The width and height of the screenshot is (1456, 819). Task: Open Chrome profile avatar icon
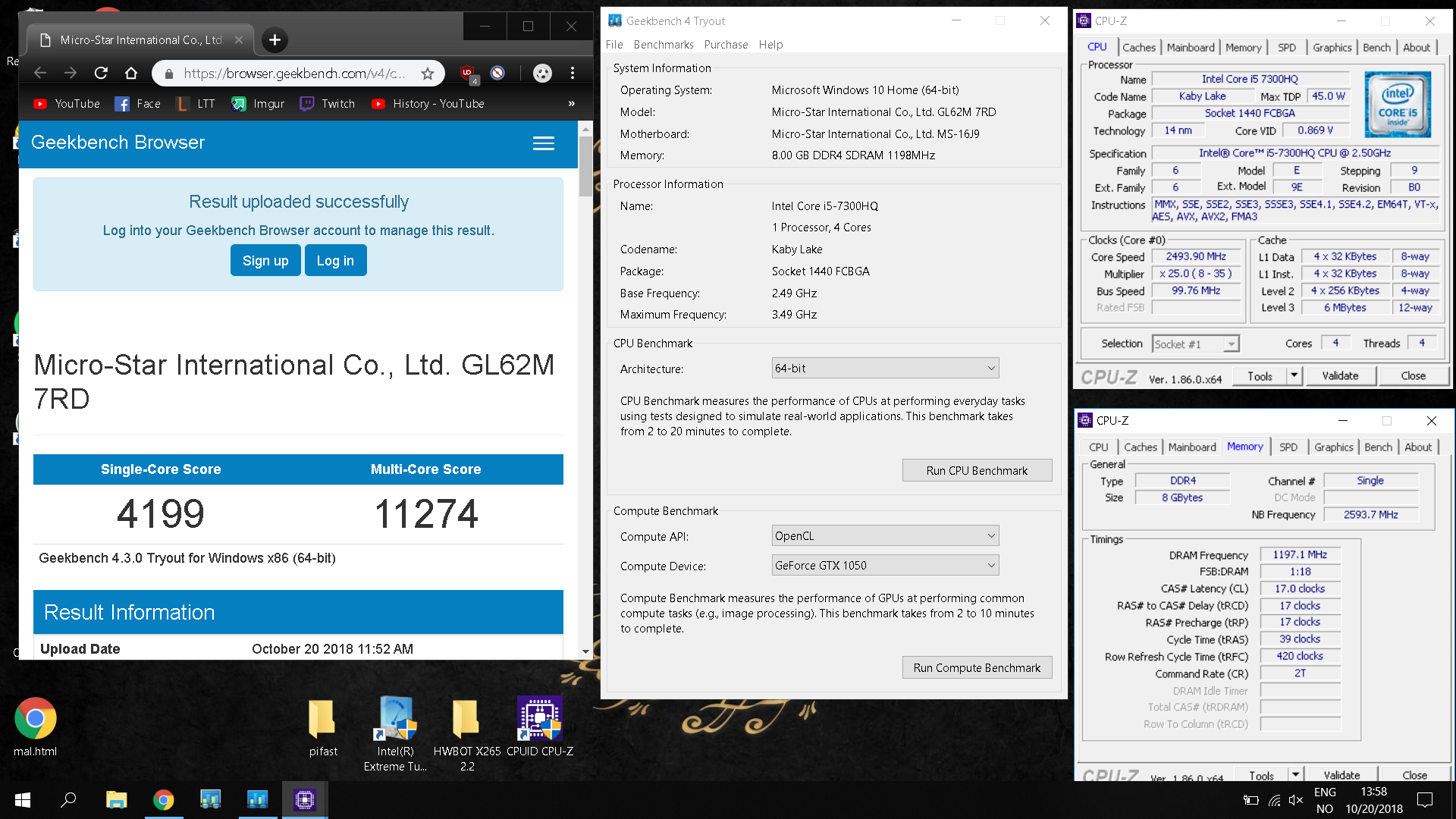pyautogui.click(x=542, y=73)
